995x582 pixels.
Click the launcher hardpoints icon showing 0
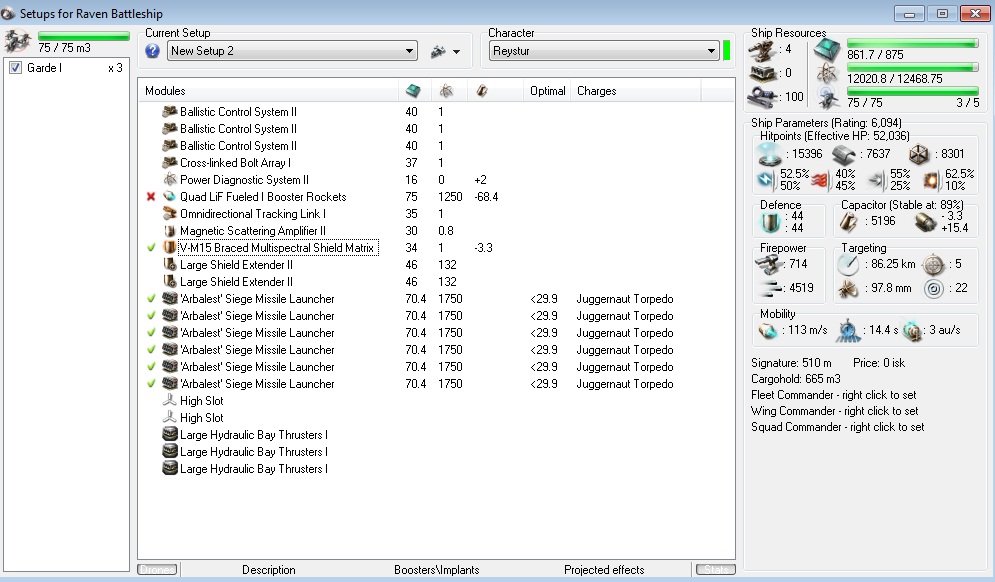[763, 74]
